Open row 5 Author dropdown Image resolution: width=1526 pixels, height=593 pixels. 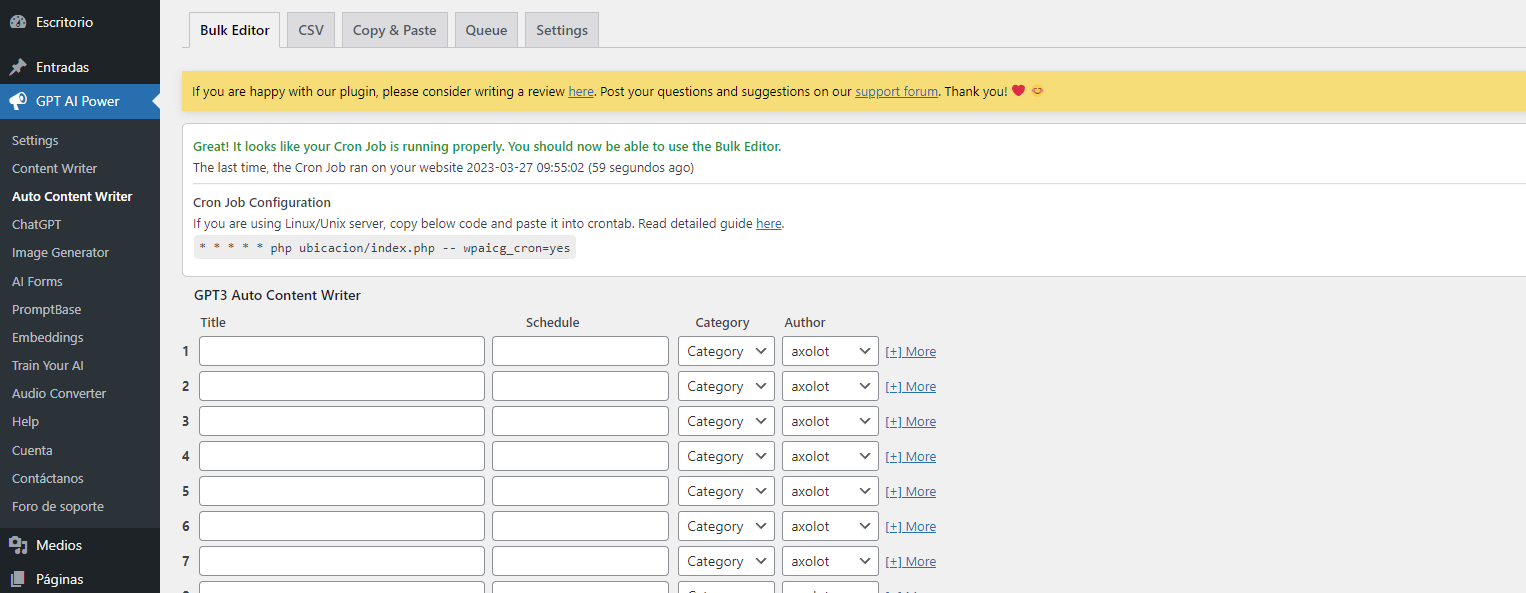[x=830, y=491]
